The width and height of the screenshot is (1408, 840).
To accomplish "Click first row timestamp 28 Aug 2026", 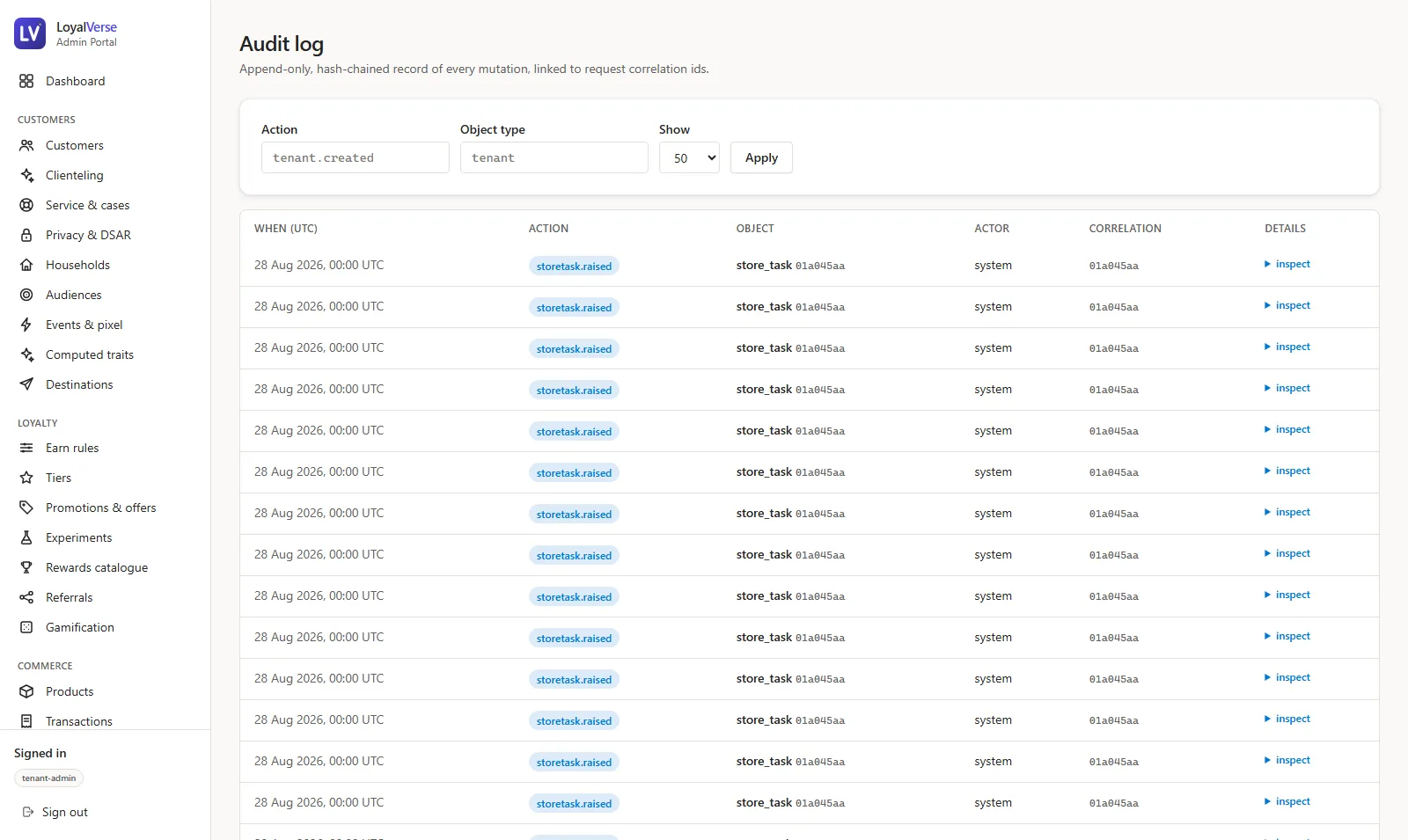I will click(x=319, y=265).
